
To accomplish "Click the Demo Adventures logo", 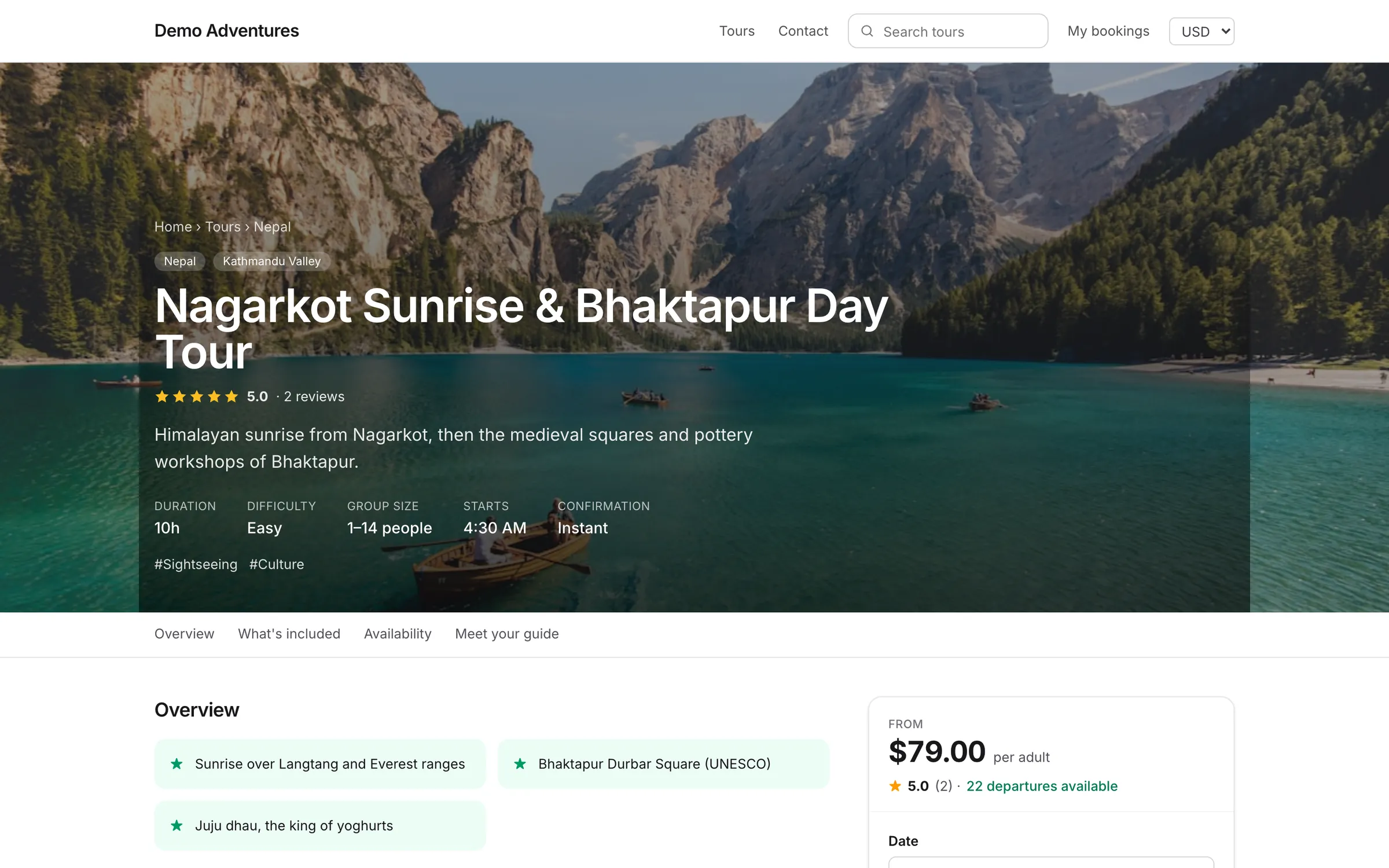I will point(226,31).
